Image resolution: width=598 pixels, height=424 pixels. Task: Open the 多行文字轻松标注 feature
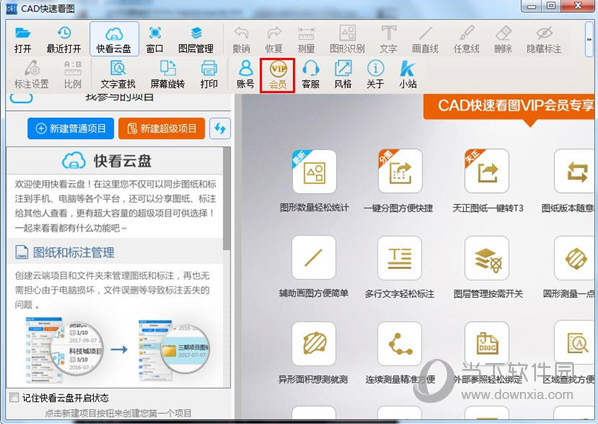(399, 257)
